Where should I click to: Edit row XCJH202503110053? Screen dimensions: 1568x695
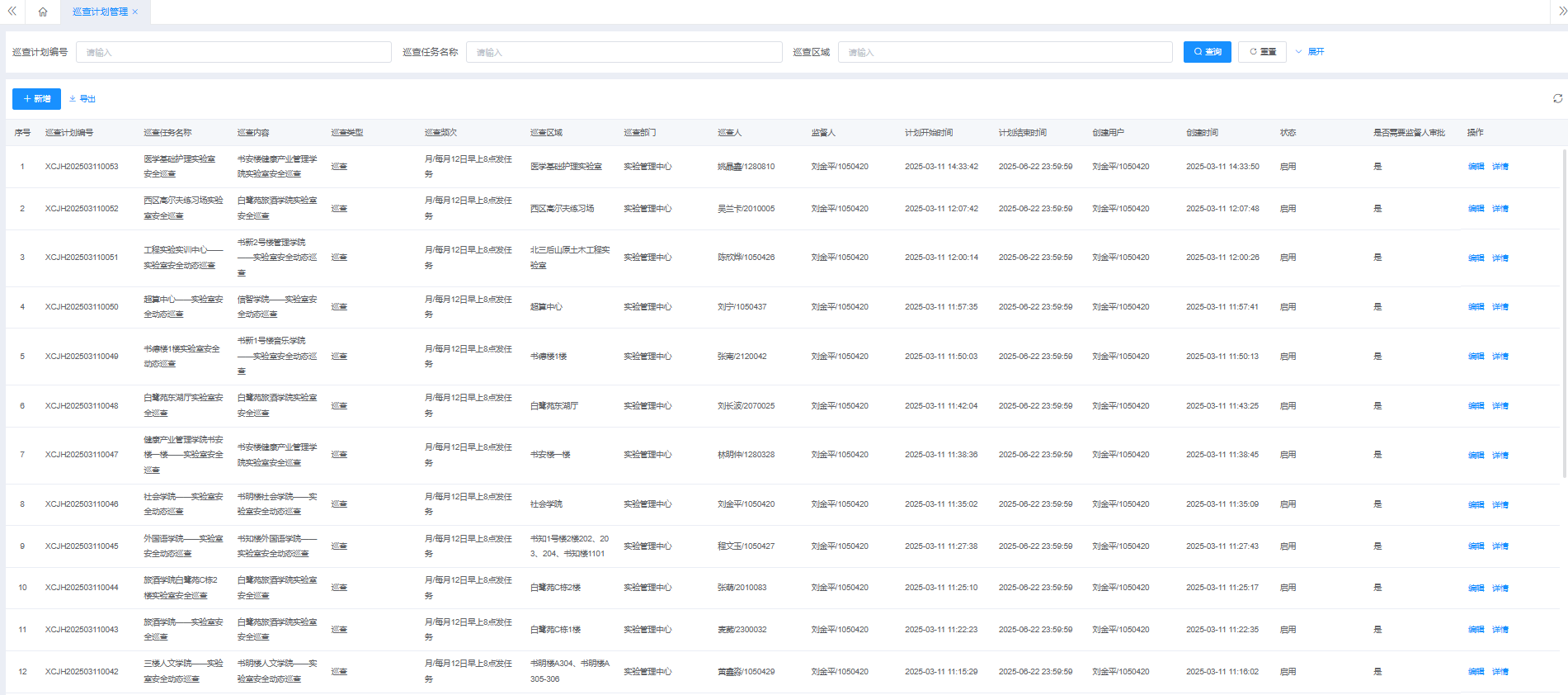(x=1476, y=167)
